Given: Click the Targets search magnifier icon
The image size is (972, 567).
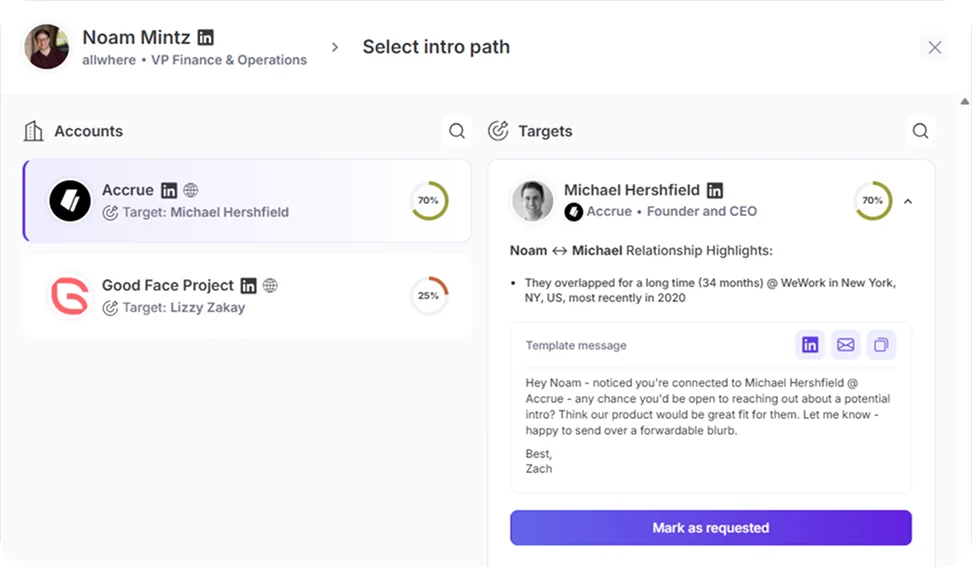Looking at the screenshot, I should coord(920,131).
